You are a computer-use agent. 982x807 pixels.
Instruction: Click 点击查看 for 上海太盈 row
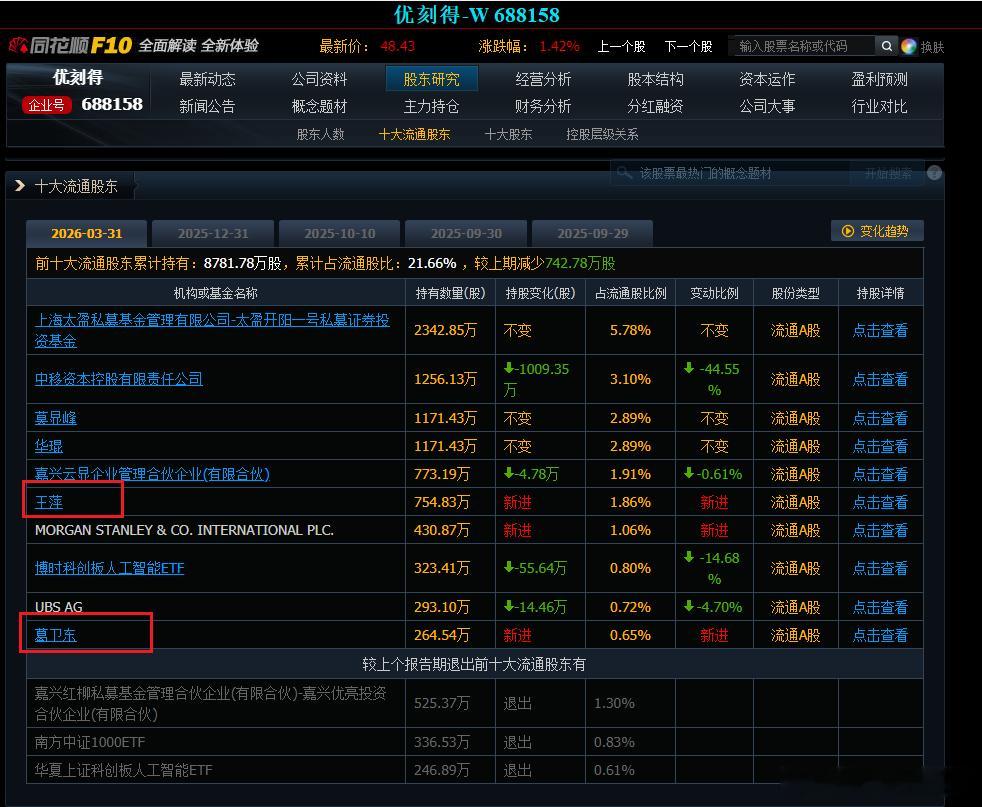click(x=880, y=330)
